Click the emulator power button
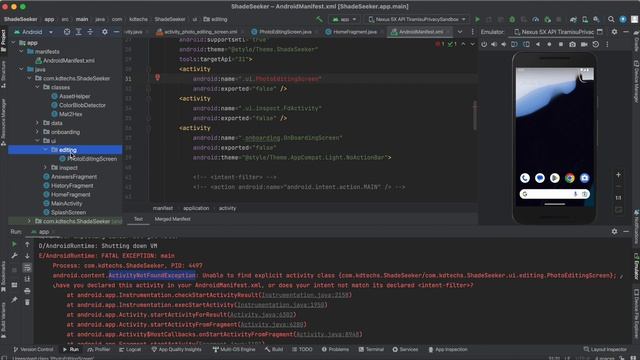 click(x=484, y=44)
